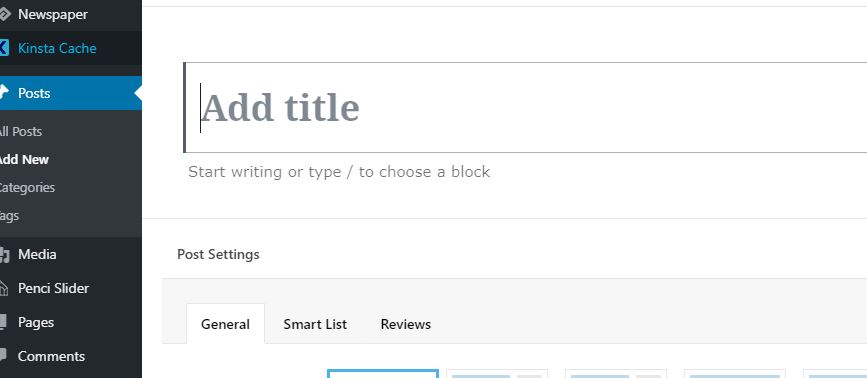
Task: Choose the second post template thumbnail
Action: coord(497,374)
